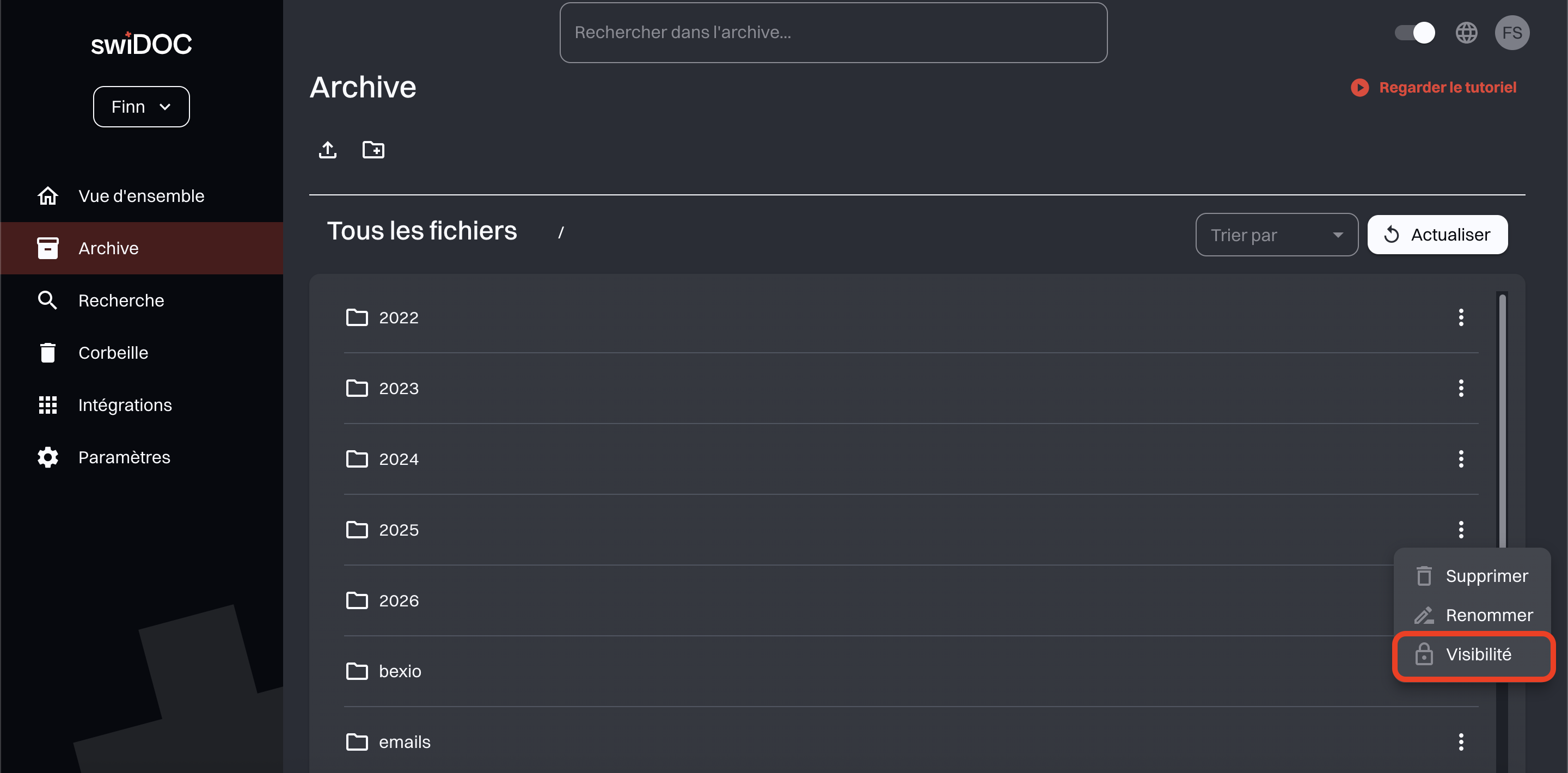This screenshot has height=773, width=1568.
Task: Go to Corbeille in the sidebar
Action: pyautogui.click(x=113, y=353)
